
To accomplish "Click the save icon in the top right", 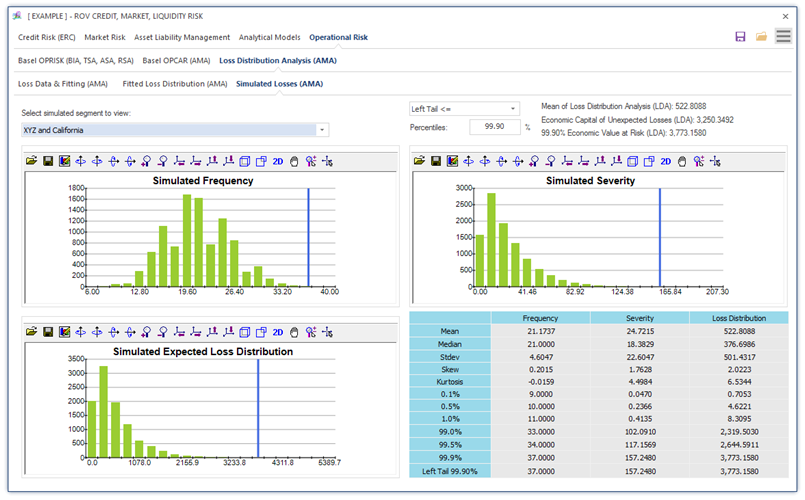I will 740,36.
